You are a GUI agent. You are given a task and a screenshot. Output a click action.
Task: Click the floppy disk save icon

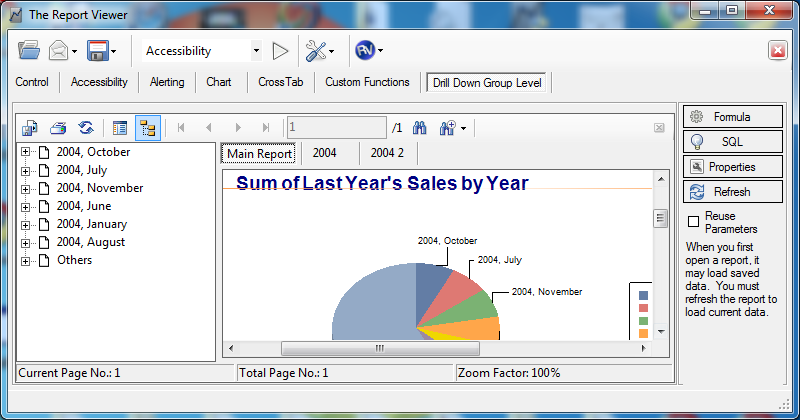97,51
